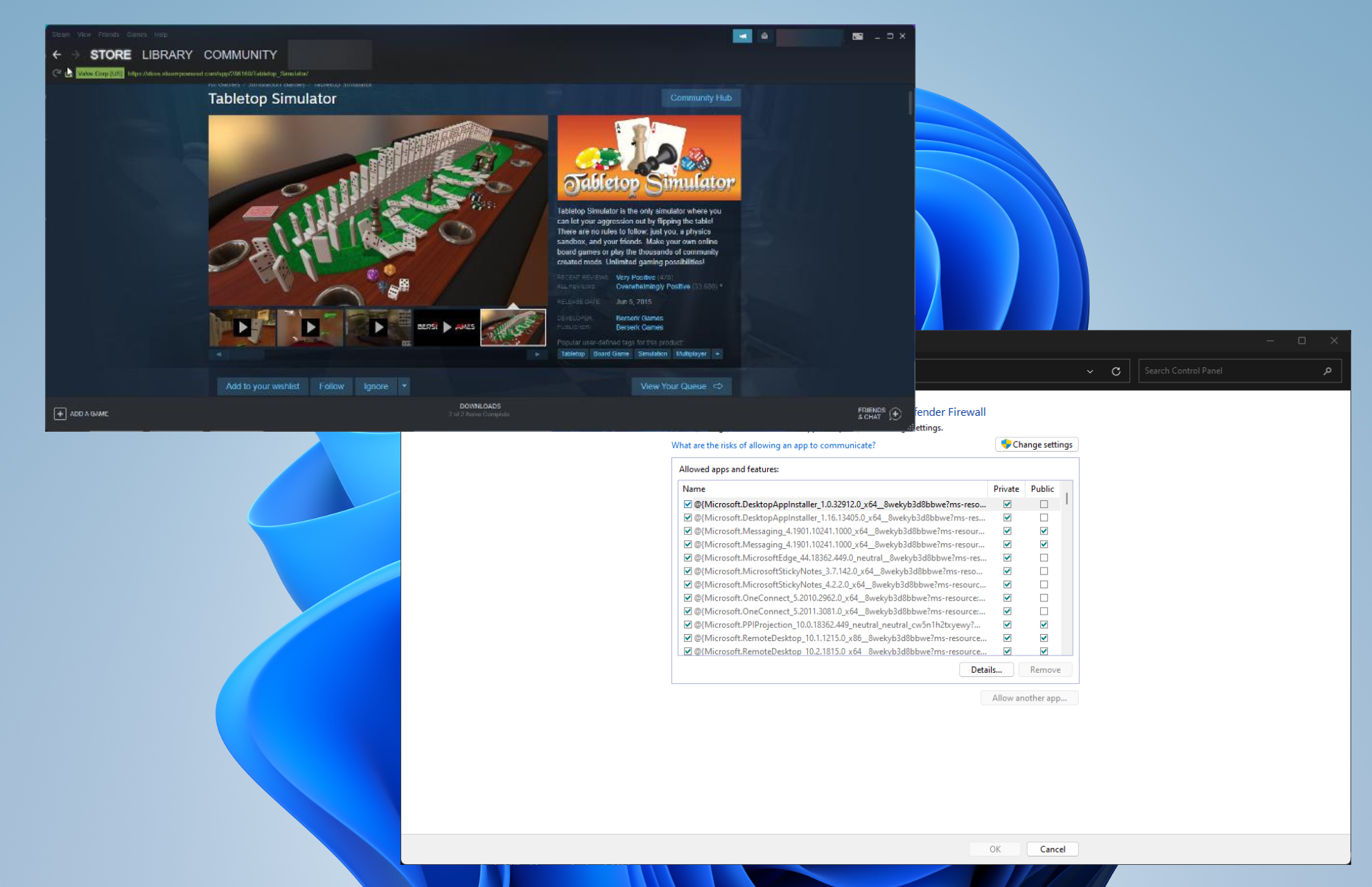Play the first trailer thumbnail
The image size is (1372, 887).
pos(243,327)
